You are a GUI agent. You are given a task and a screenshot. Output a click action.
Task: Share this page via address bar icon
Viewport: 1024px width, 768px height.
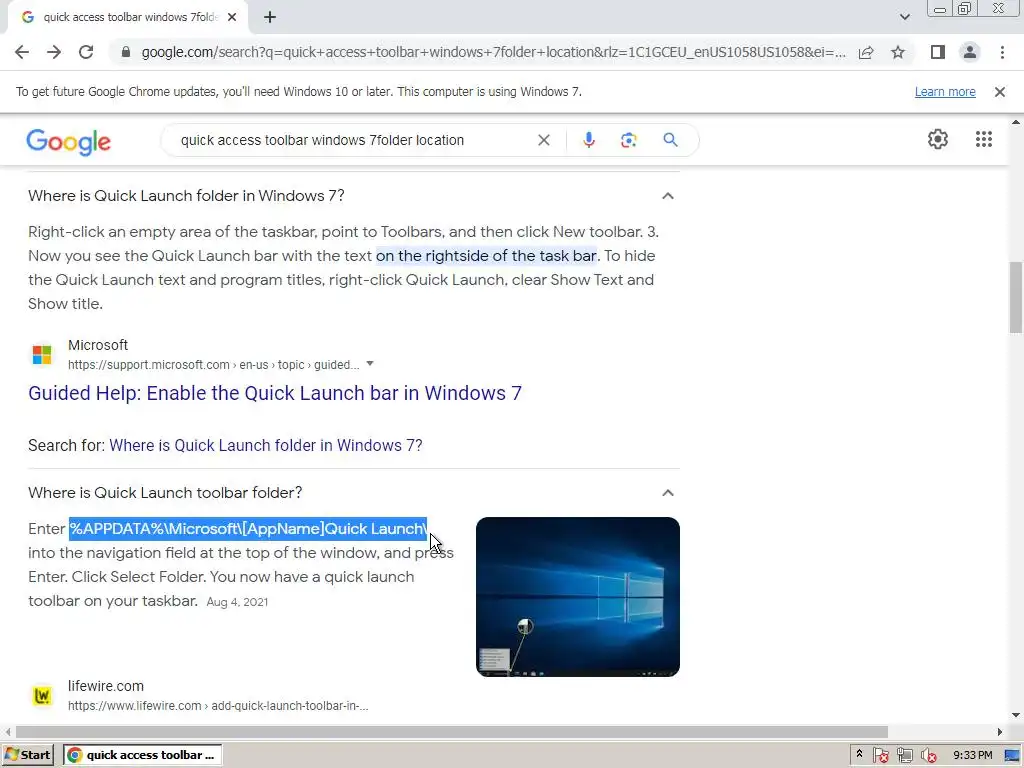[866, 52]
